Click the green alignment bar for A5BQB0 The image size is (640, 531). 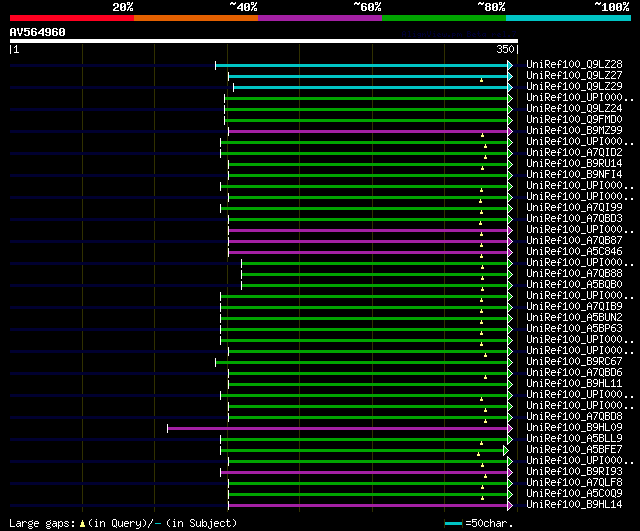pyautogui.click(x=375, y=285)
